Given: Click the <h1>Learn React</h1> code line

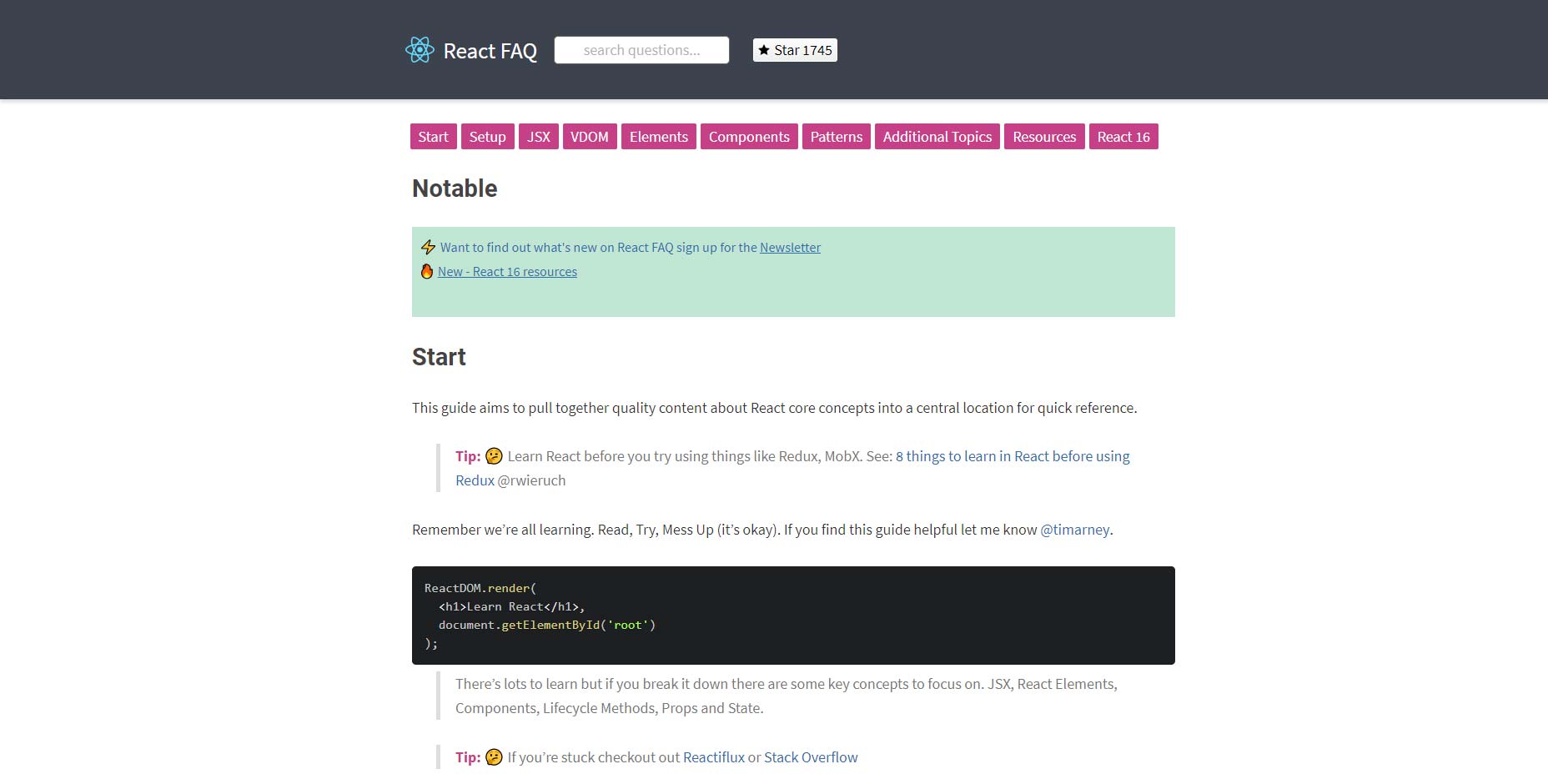Looking at the screenshot, I should [x=512, y=606].
